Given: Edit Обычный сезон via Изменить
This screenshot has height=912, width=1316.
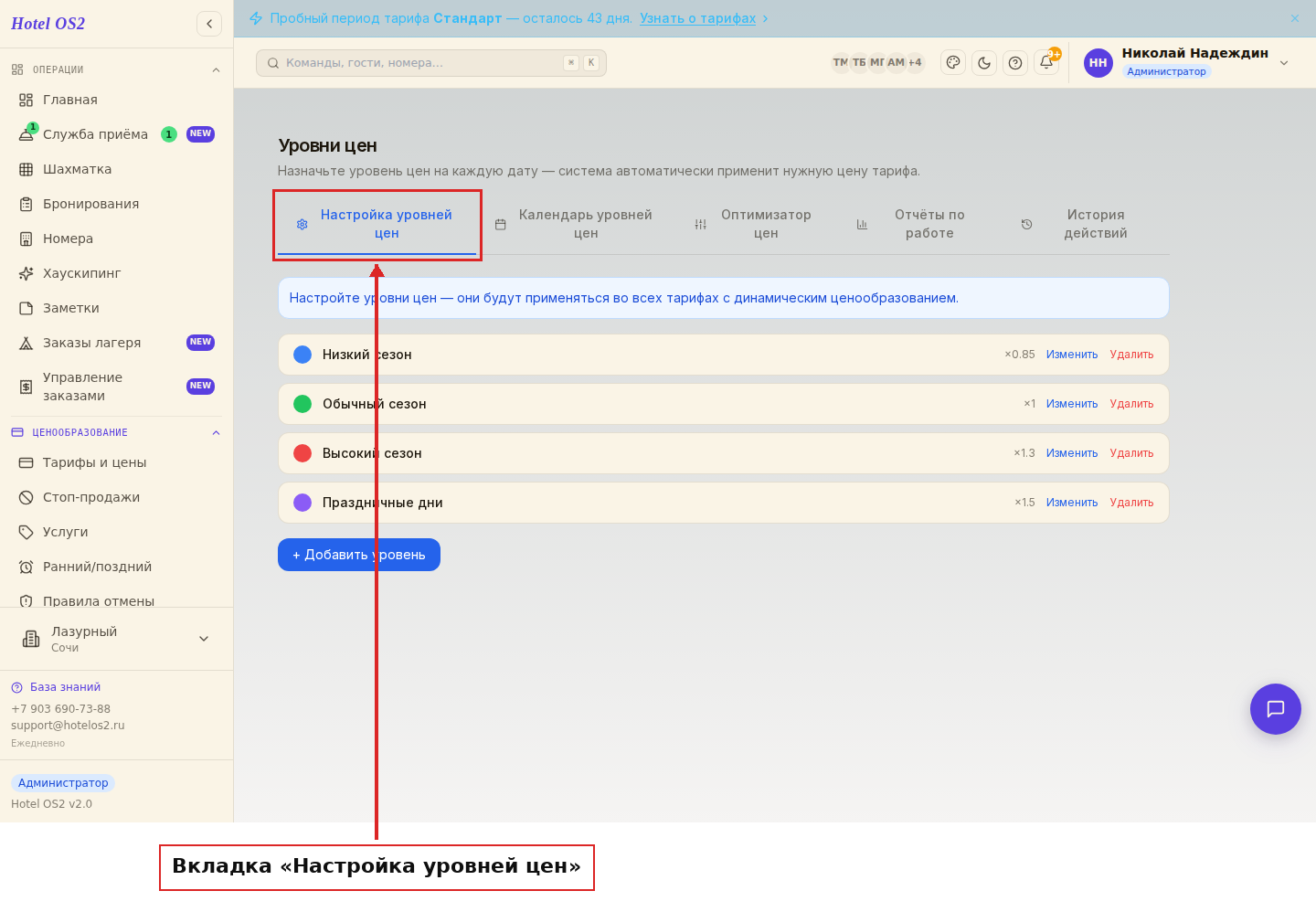Looking at the screenshot, I should [x=1072, y=404].
